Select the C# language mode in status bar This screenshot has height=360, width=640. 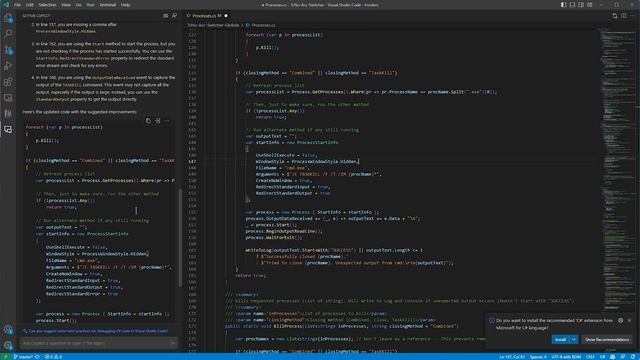click(602, 357)
